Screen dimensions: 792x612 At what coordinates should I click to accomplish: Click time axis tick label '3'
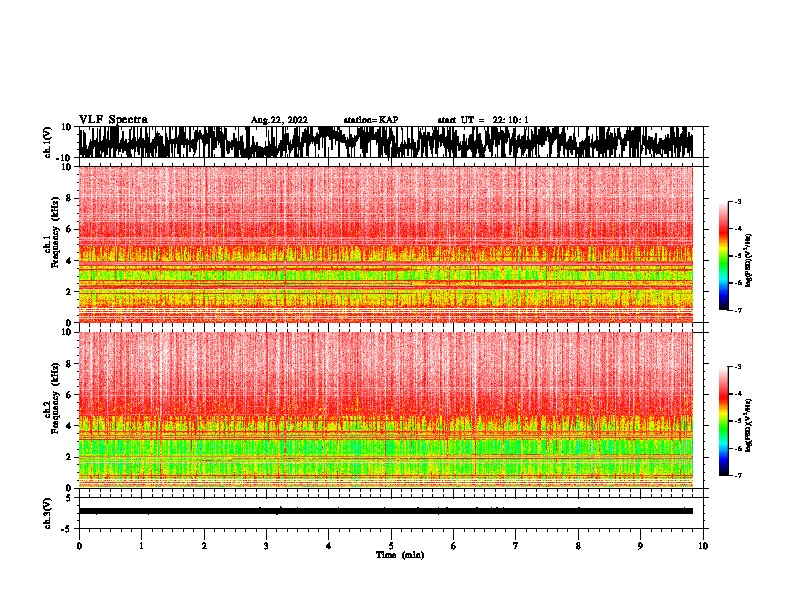click(x=266, y=546)
